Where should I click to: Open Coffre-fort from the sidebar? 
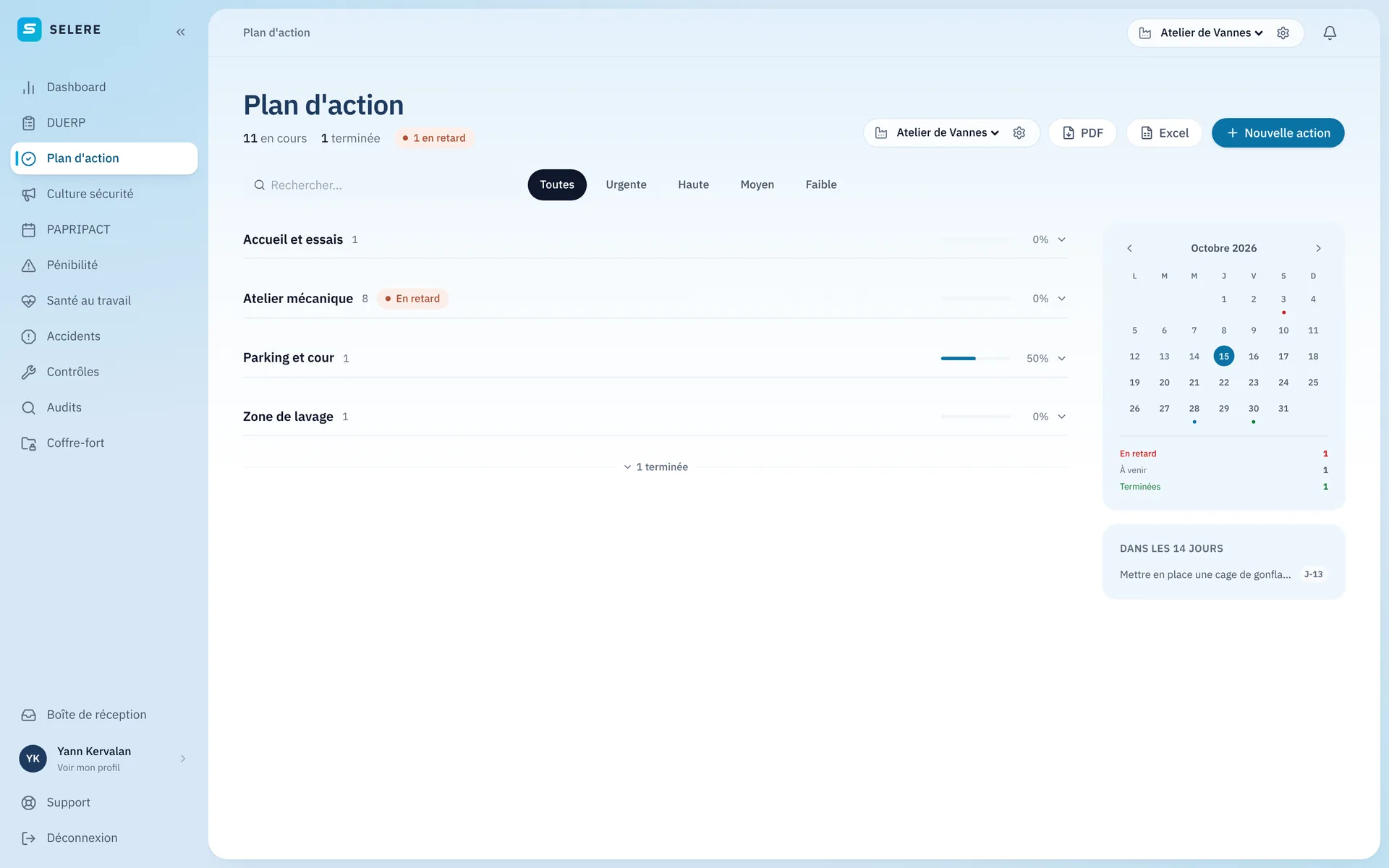coord(104,443)
